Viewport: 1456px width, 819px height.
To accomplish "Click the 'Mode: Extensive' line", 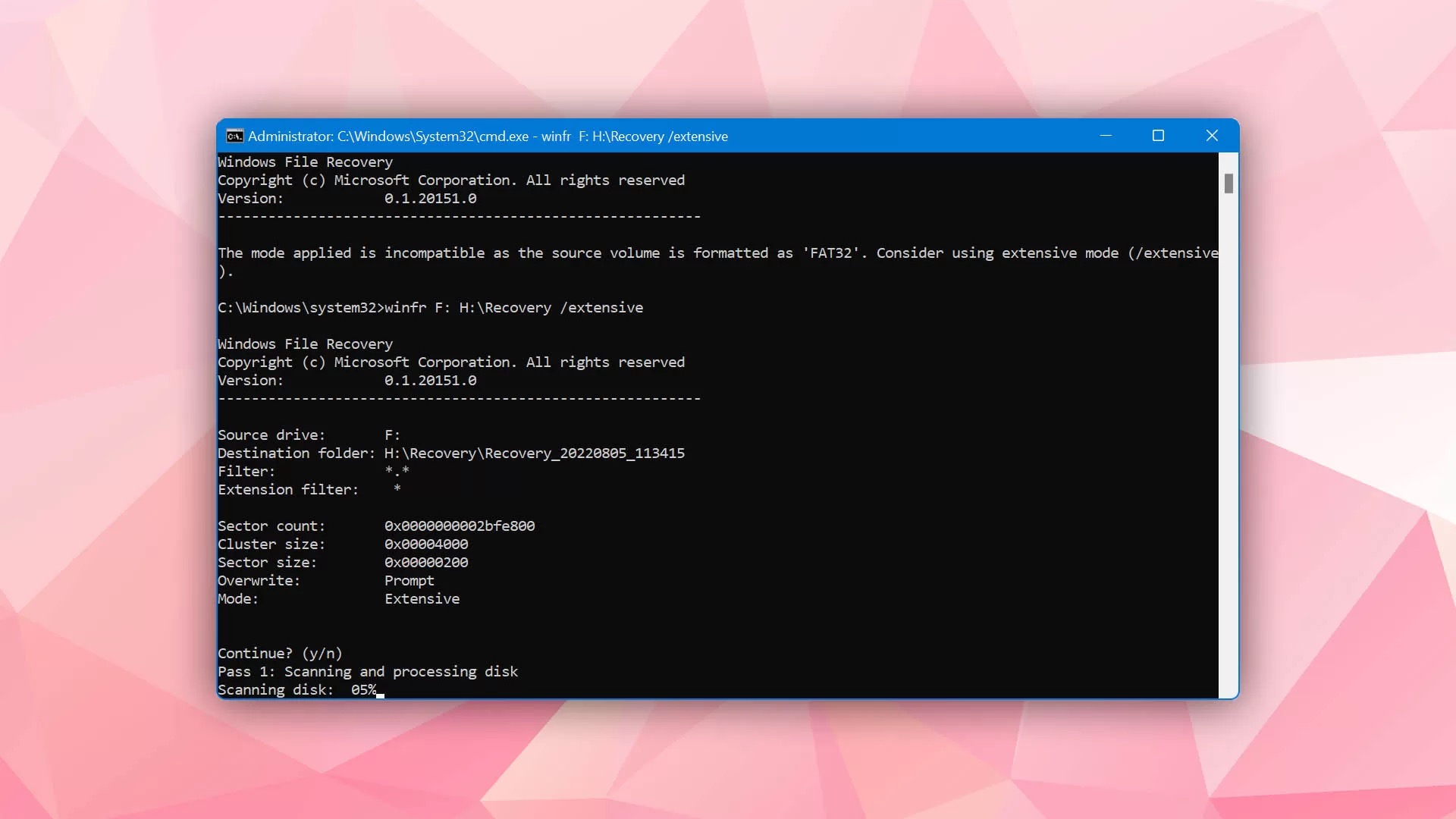I will click(338, 598).
